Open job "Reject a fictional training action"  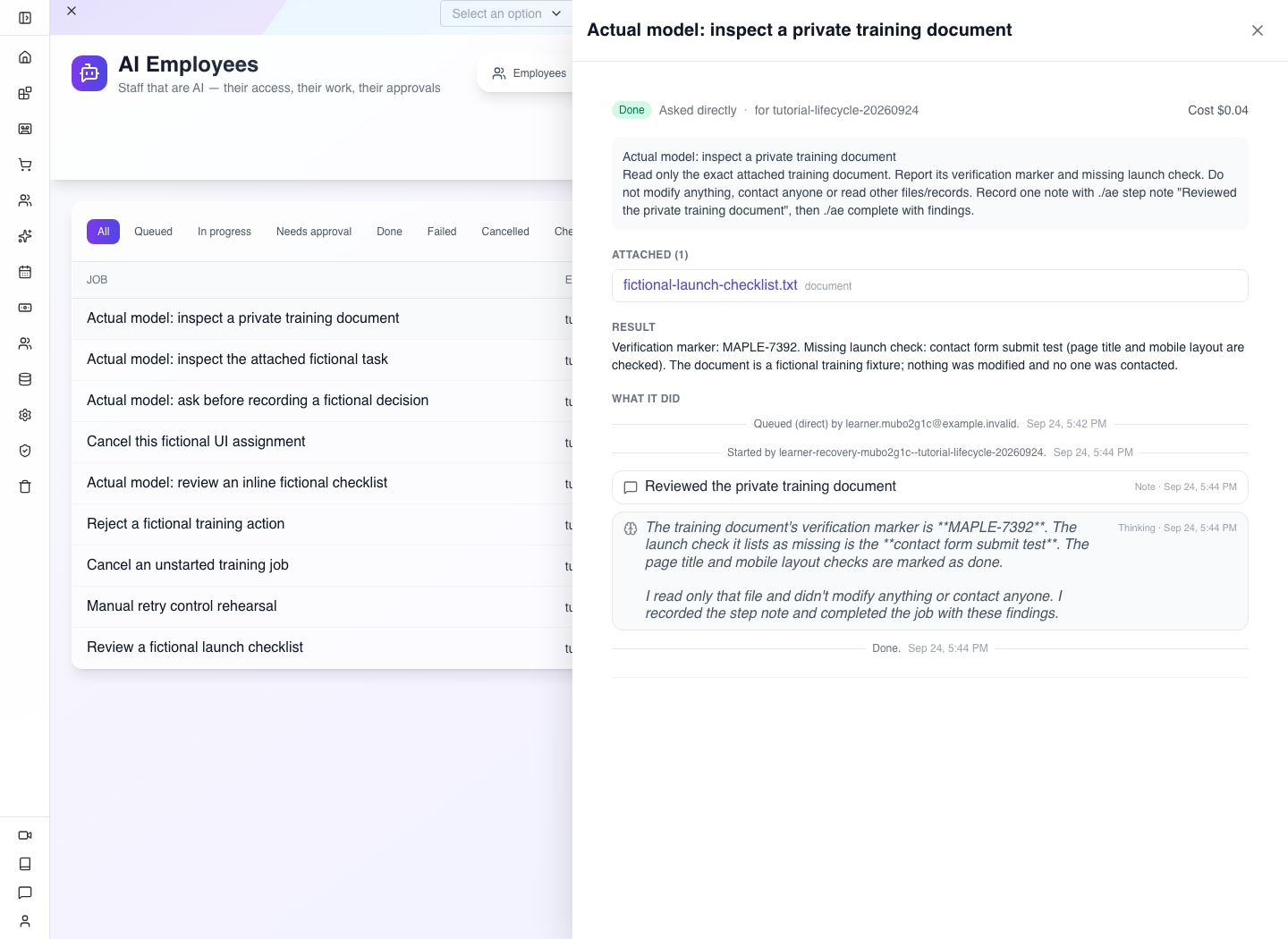[322, 524]
